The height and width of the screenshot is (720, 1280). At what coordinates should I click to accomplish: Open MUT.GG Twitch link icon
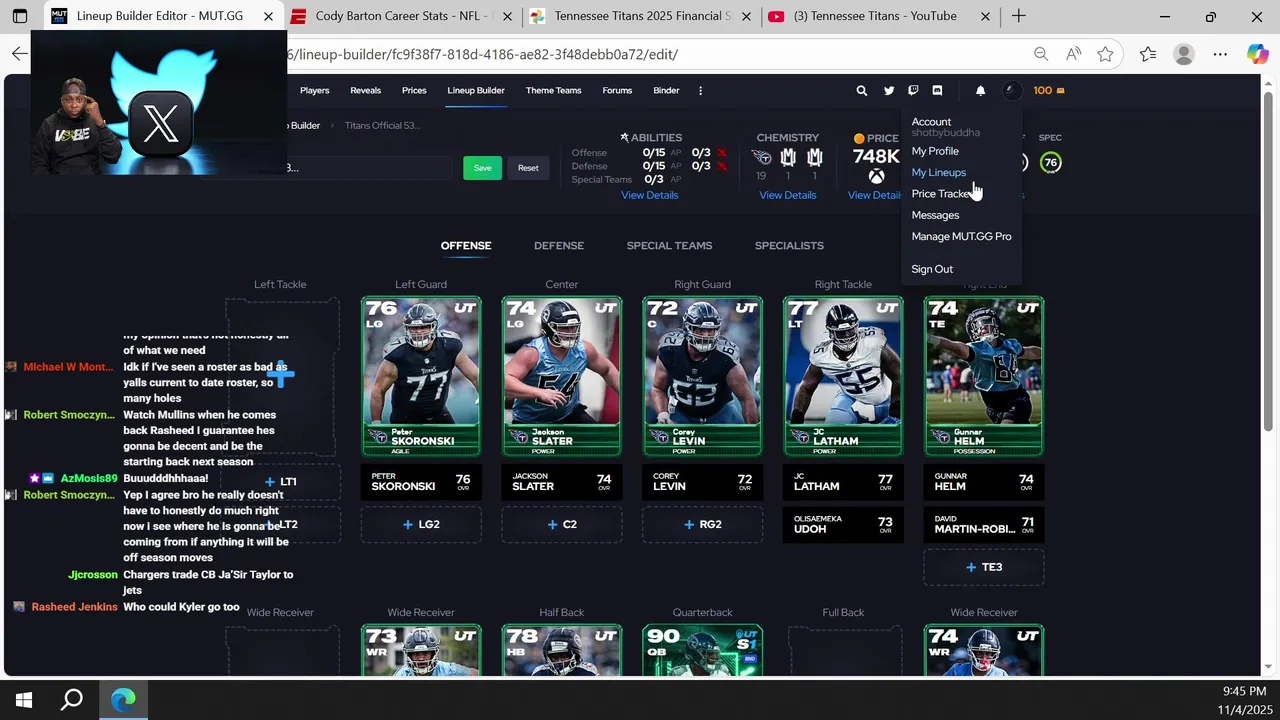(913, 90)
